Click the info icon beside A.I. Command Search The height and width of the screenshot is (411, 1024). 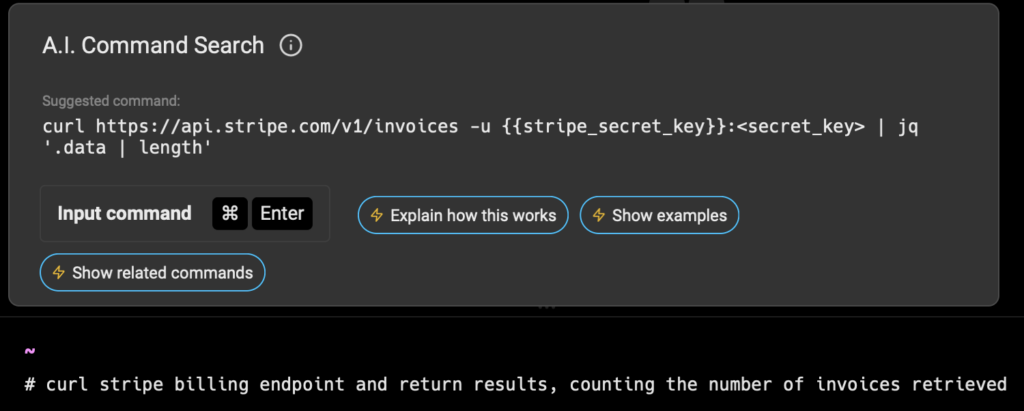291,46
